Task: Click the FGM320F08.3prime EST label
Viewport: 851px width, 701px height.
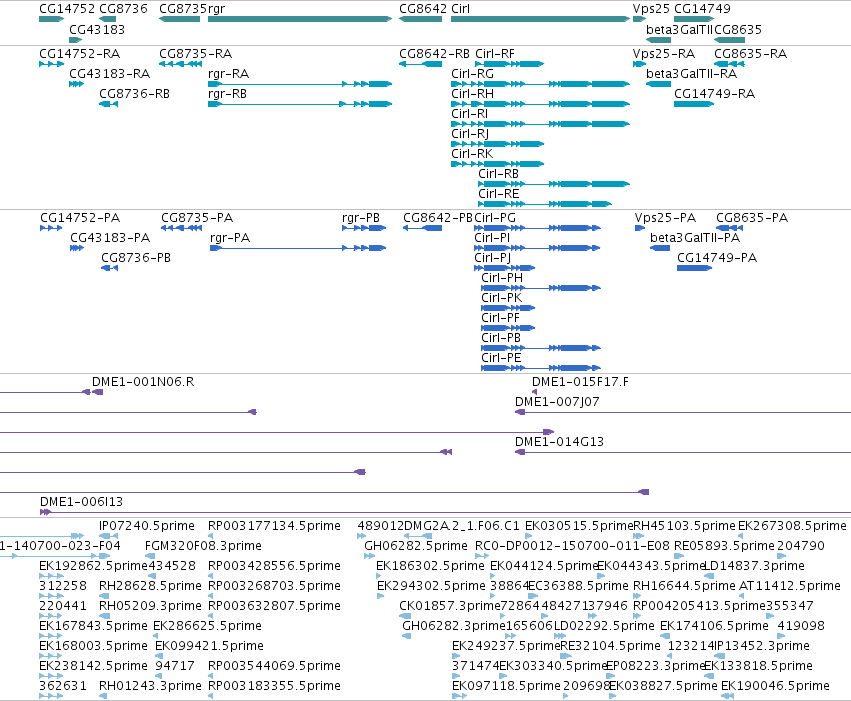Action: click(x=204, y=546)
